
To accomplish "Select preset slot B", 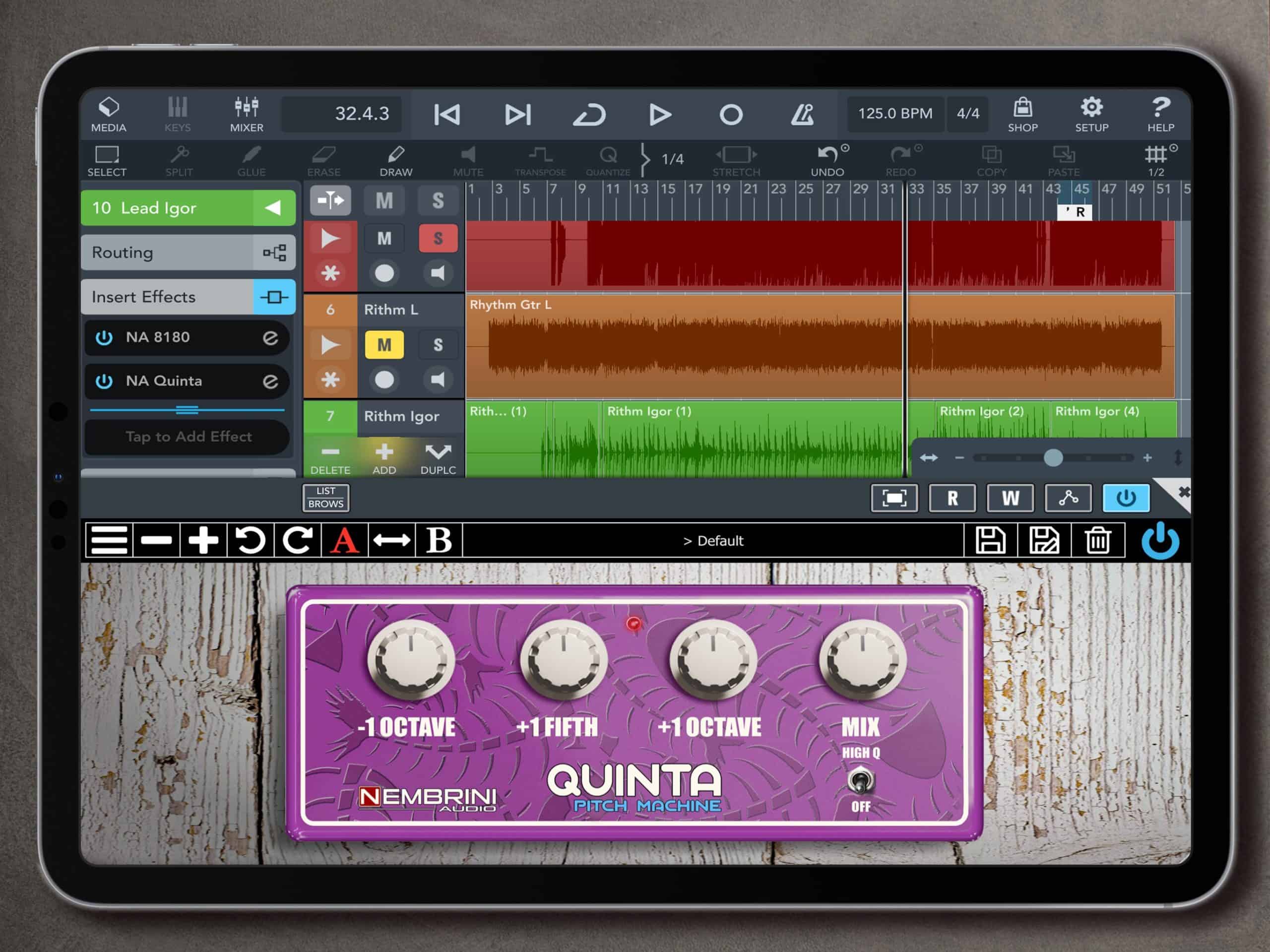I will [439, 540].
